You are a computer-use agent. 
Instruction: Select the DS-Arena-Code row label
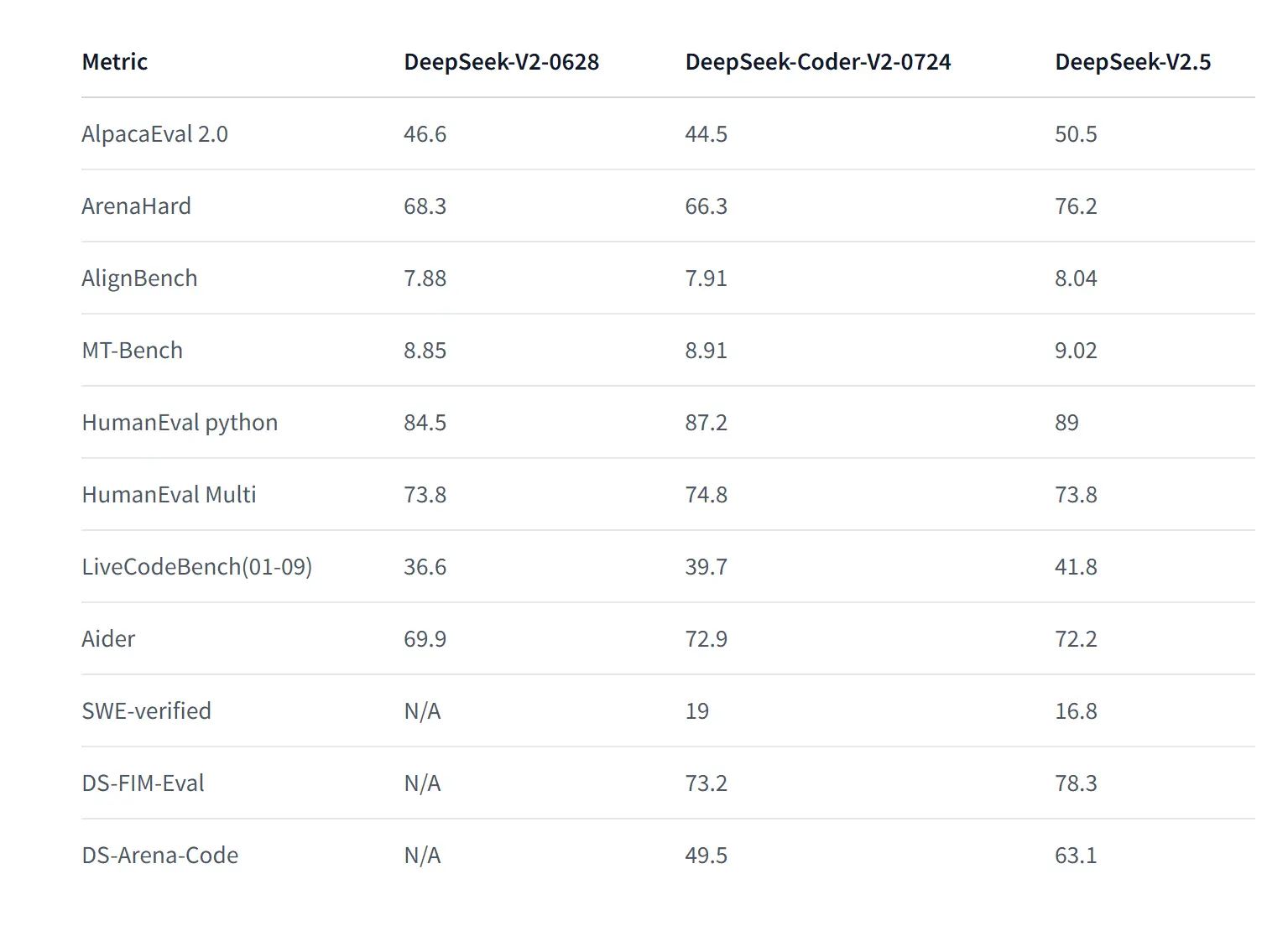click(x=159, y=856)
